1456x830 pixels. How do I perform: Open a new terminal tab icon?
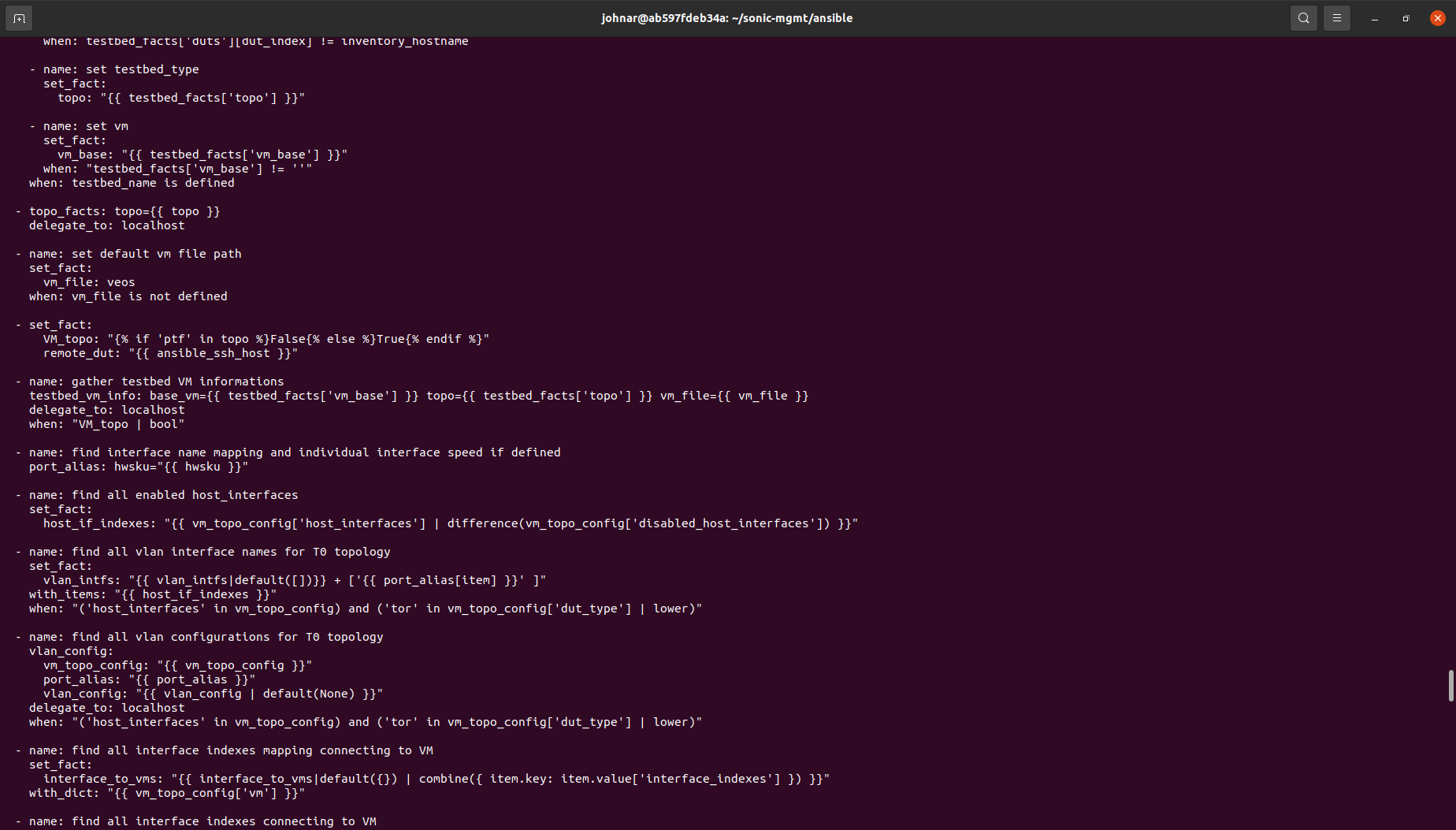point(19,18)
